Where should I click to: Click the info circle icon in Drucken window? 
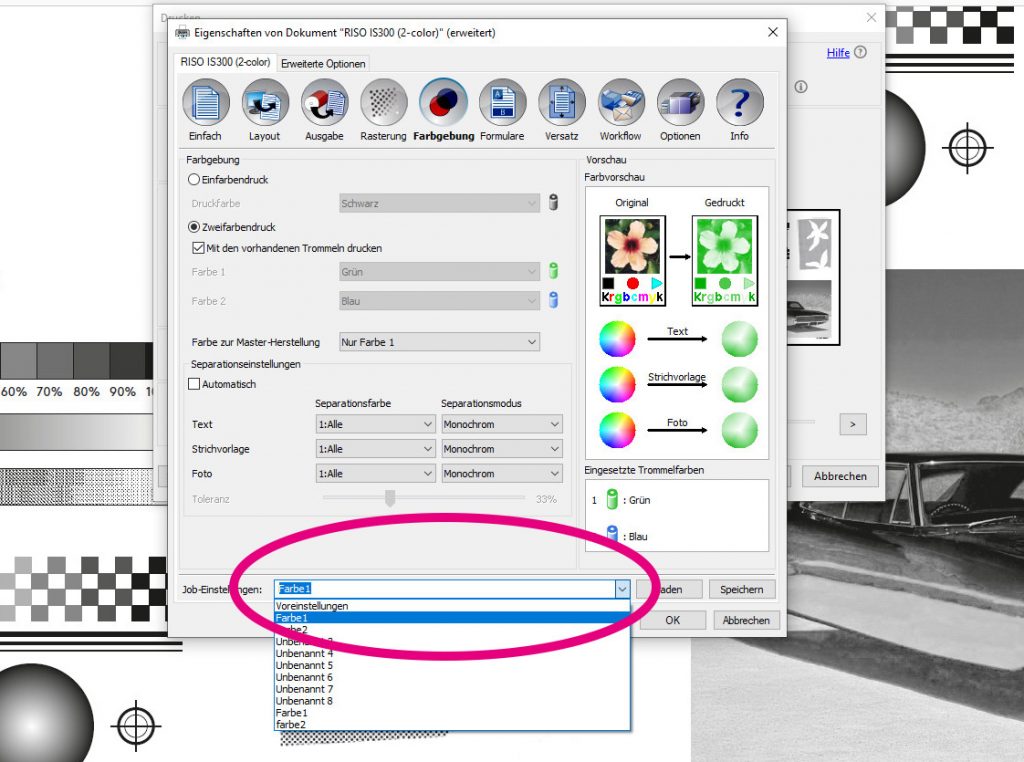pyautogui.click(x=801, y=87)
